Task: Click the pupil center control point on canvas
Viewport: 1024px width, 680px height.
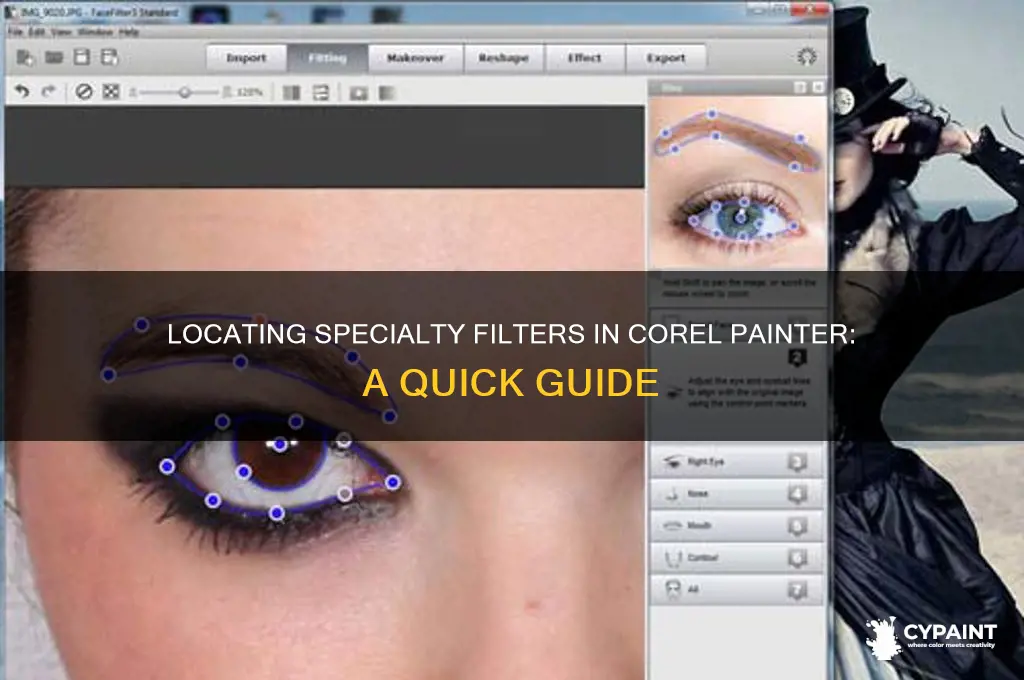Action: tap(280, 445)
